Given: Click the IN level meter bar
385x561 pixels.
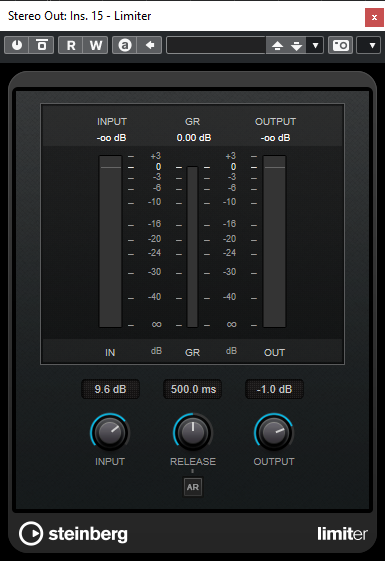Looking at the screenshot, I should click(110, 241).
